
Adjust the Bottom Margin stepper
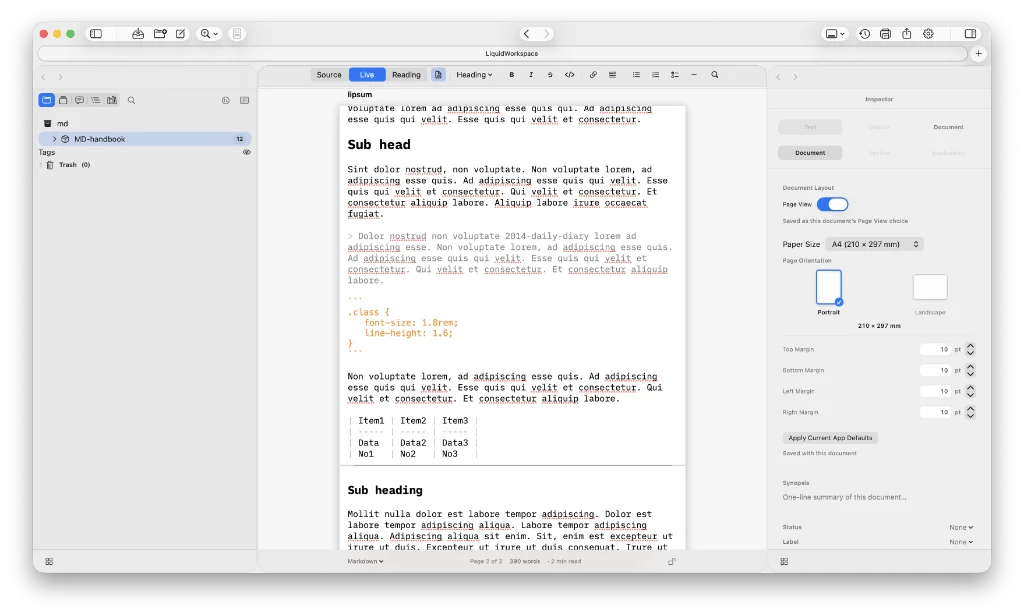(970, 370)
